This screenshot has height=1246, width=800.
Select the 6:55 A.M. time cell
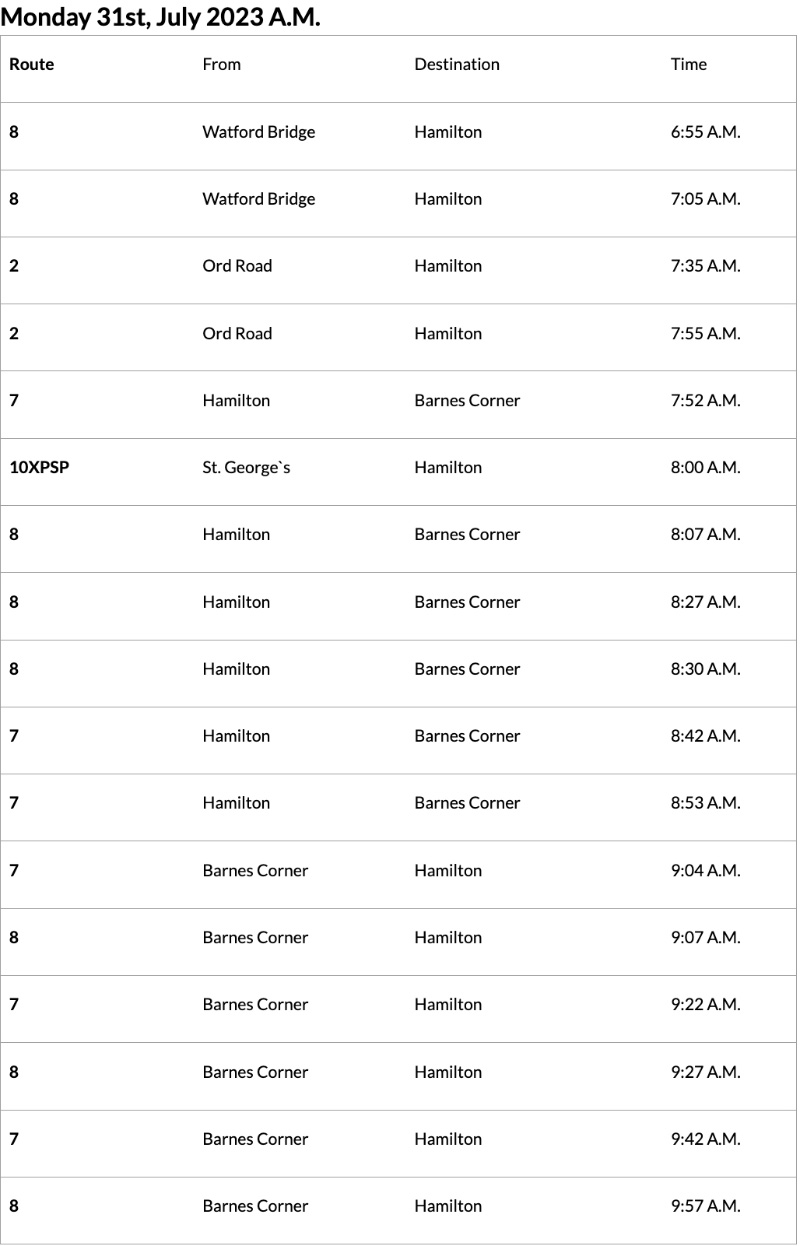coord(705,132)
